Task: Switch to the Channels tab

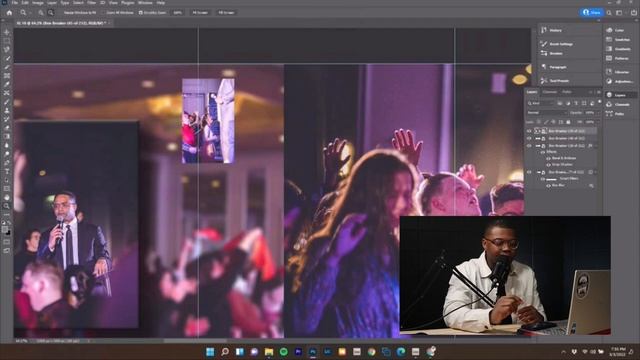Action: 549,92
